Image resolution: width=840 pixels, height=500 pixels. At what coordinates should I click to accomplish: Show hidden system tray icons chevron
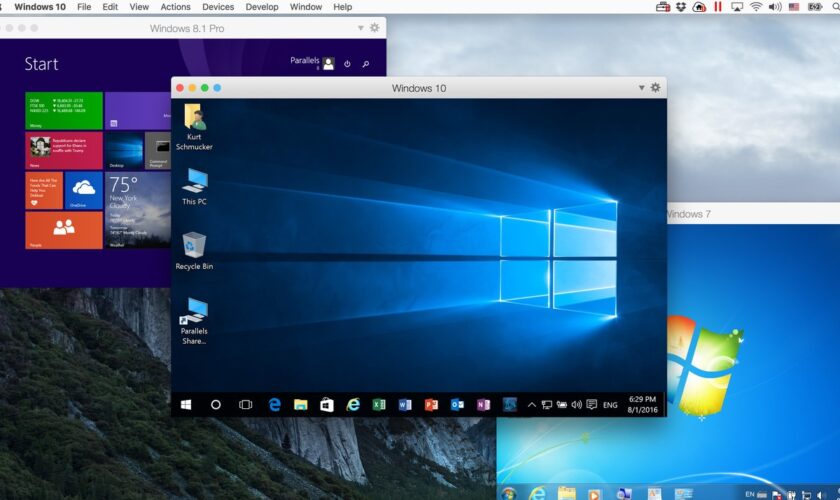pos(531,405)
